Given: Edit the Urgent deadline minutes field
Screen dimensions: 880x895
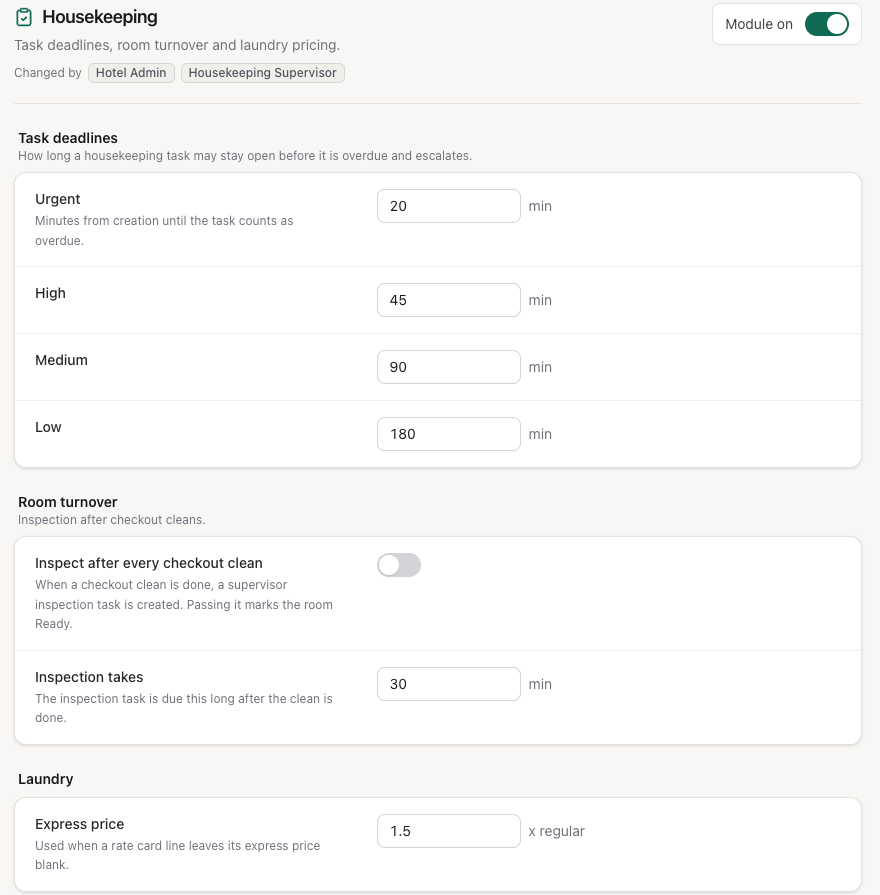Looking at the screenshot, I should (449, 206).
